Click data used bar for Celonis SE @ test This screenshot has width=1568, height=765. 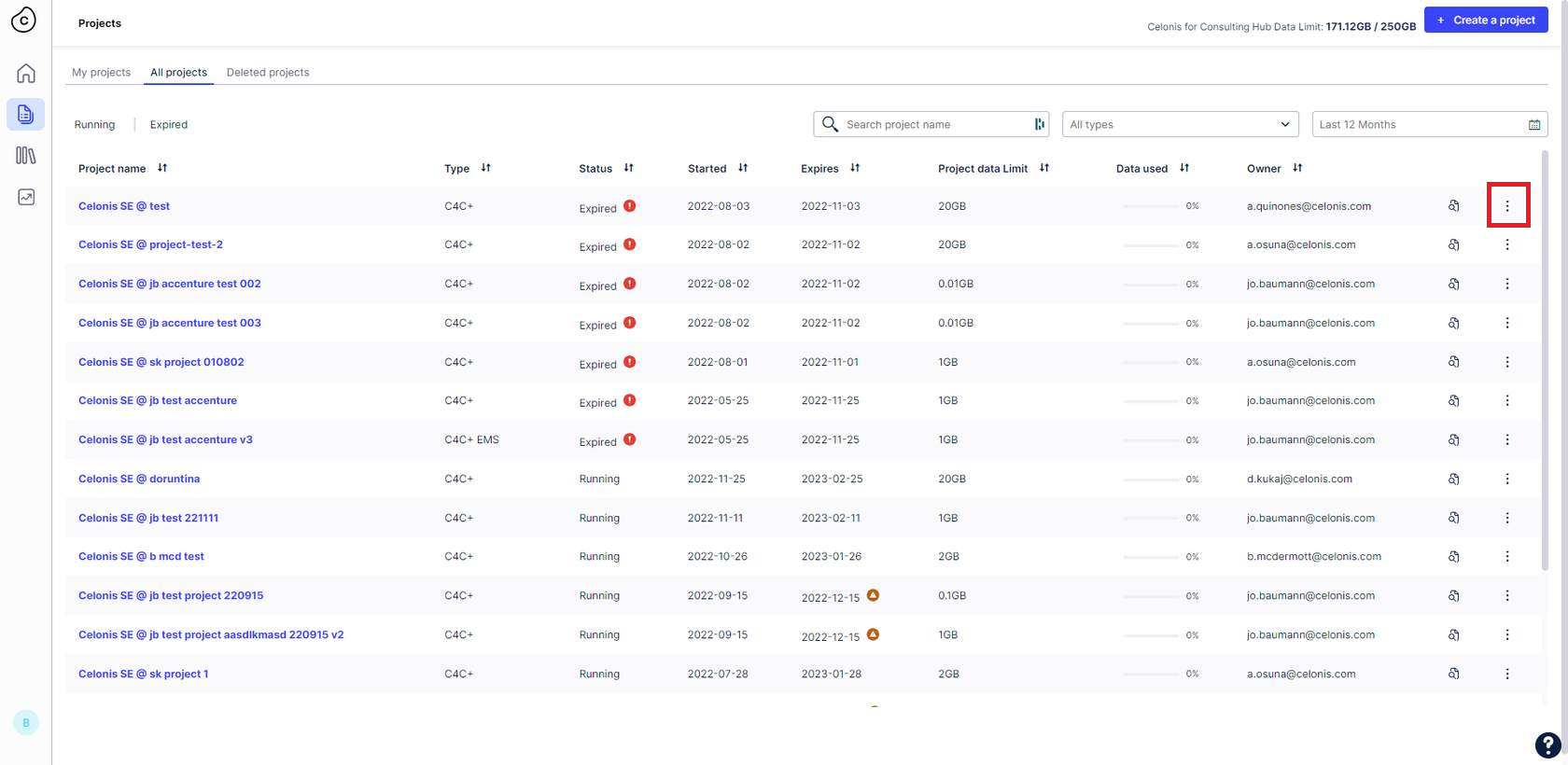coord(1151,206)
